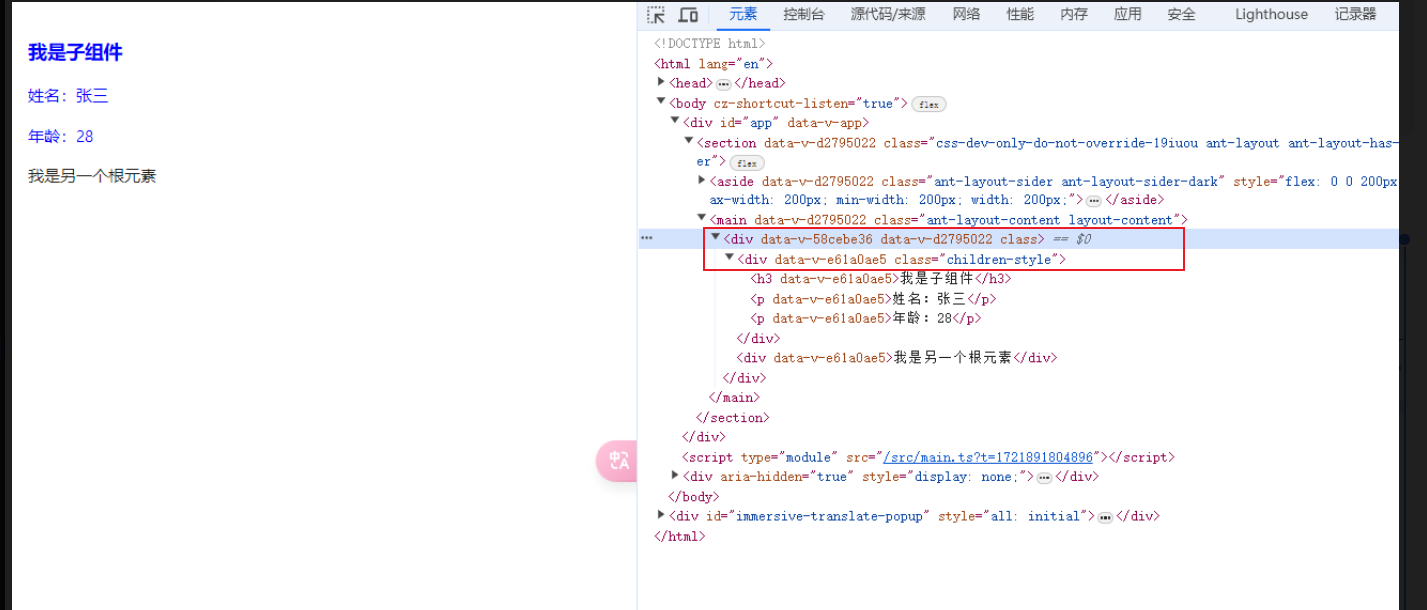
Task: Click ellipsis in the head element
Action: point(724,84)
